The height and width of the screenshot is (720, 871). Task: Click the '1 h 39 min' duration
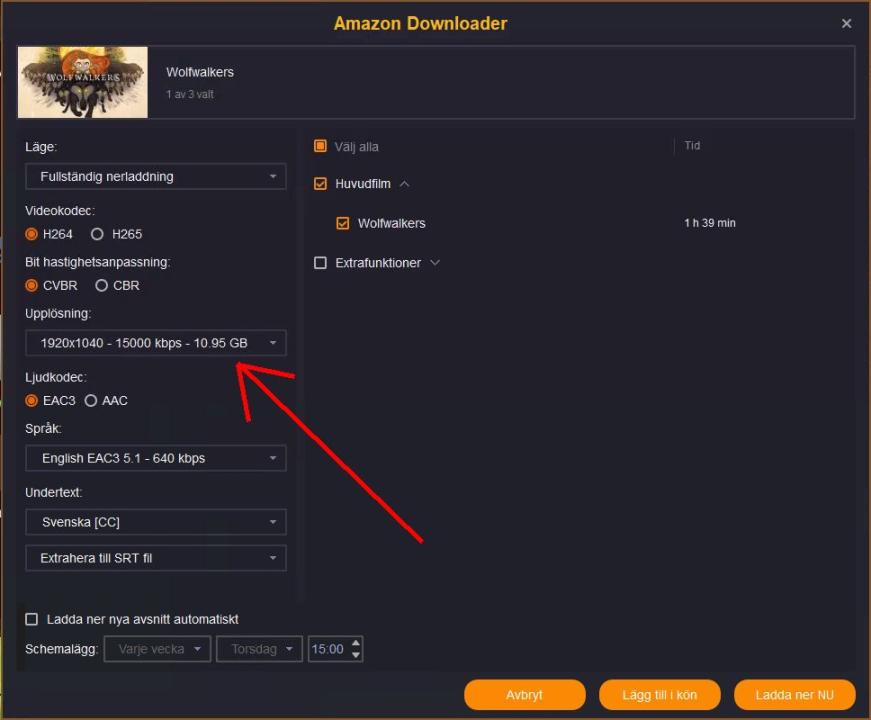pos(710,223)
